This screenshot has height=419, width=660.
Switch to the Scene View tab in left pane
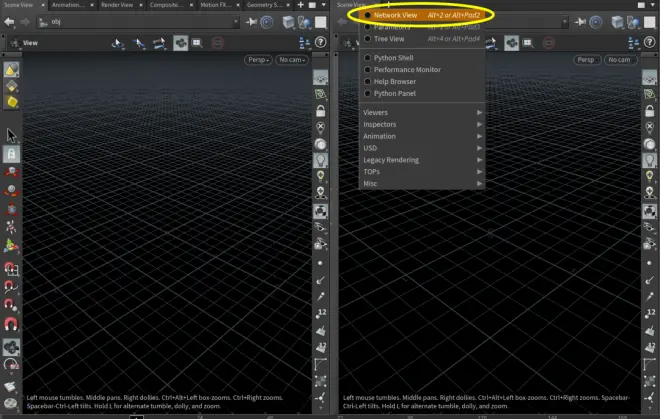coord(19,5)
